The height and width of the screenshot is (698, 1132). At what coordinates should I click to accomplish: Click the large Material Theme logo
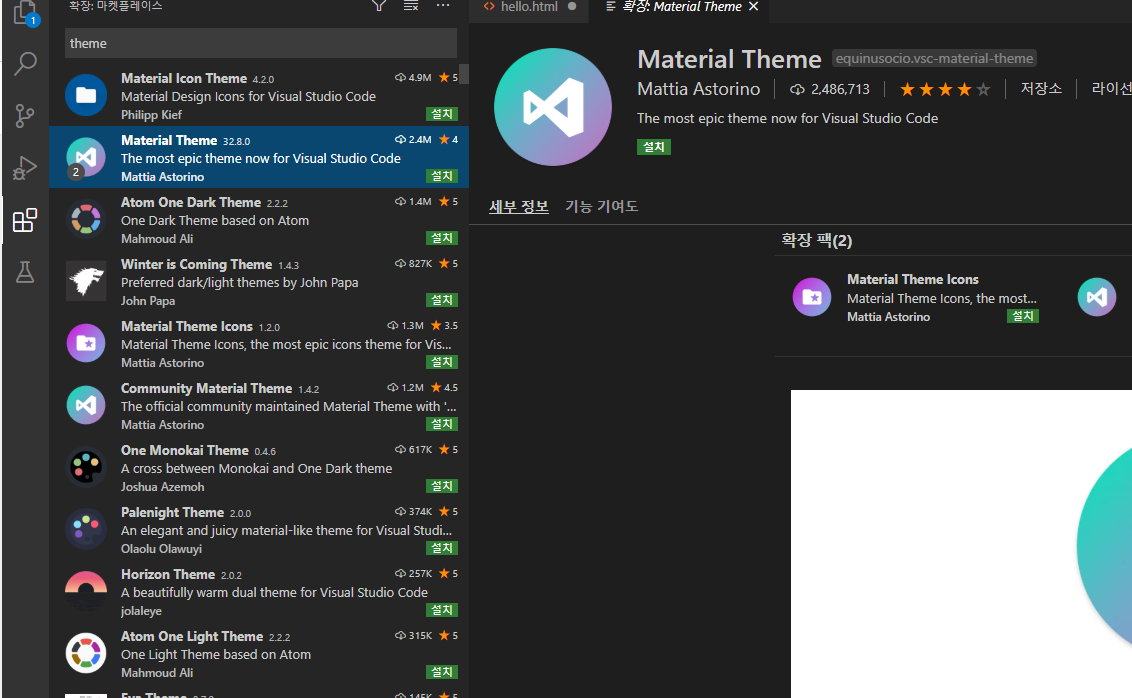point(553,107)
